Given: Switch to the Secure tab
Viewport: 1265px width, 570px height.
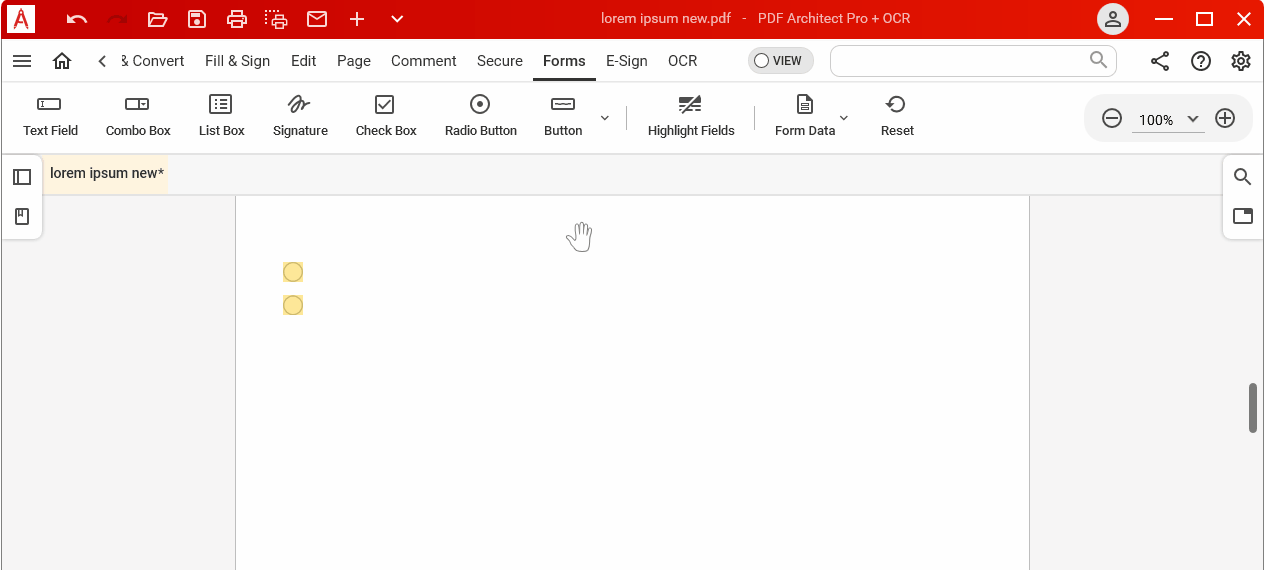Looking at the screenshot, I should 500,61.
